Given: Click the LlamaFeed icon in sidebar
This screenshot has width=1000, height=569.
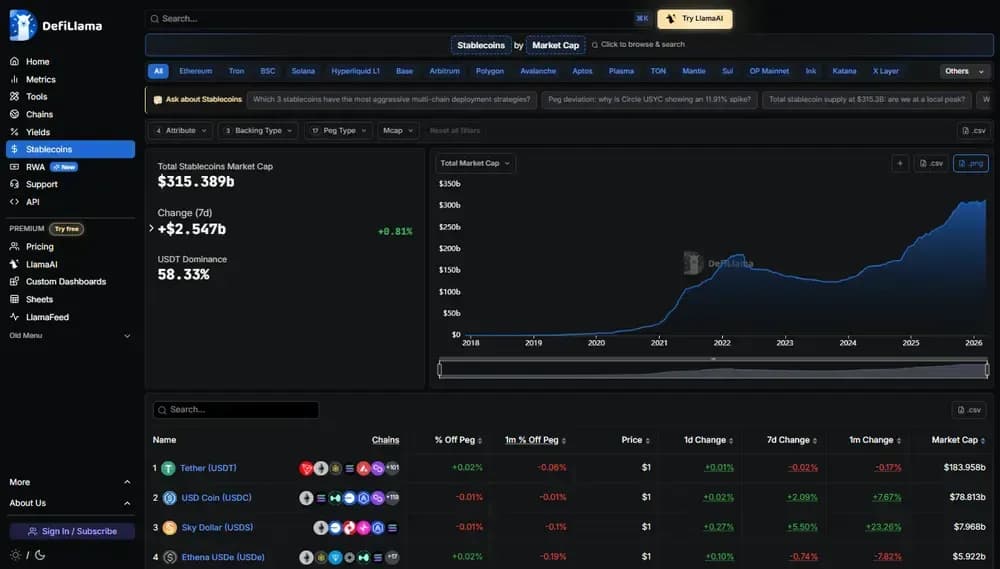Looking at the screenshot, I should click(x=15, y=317).
